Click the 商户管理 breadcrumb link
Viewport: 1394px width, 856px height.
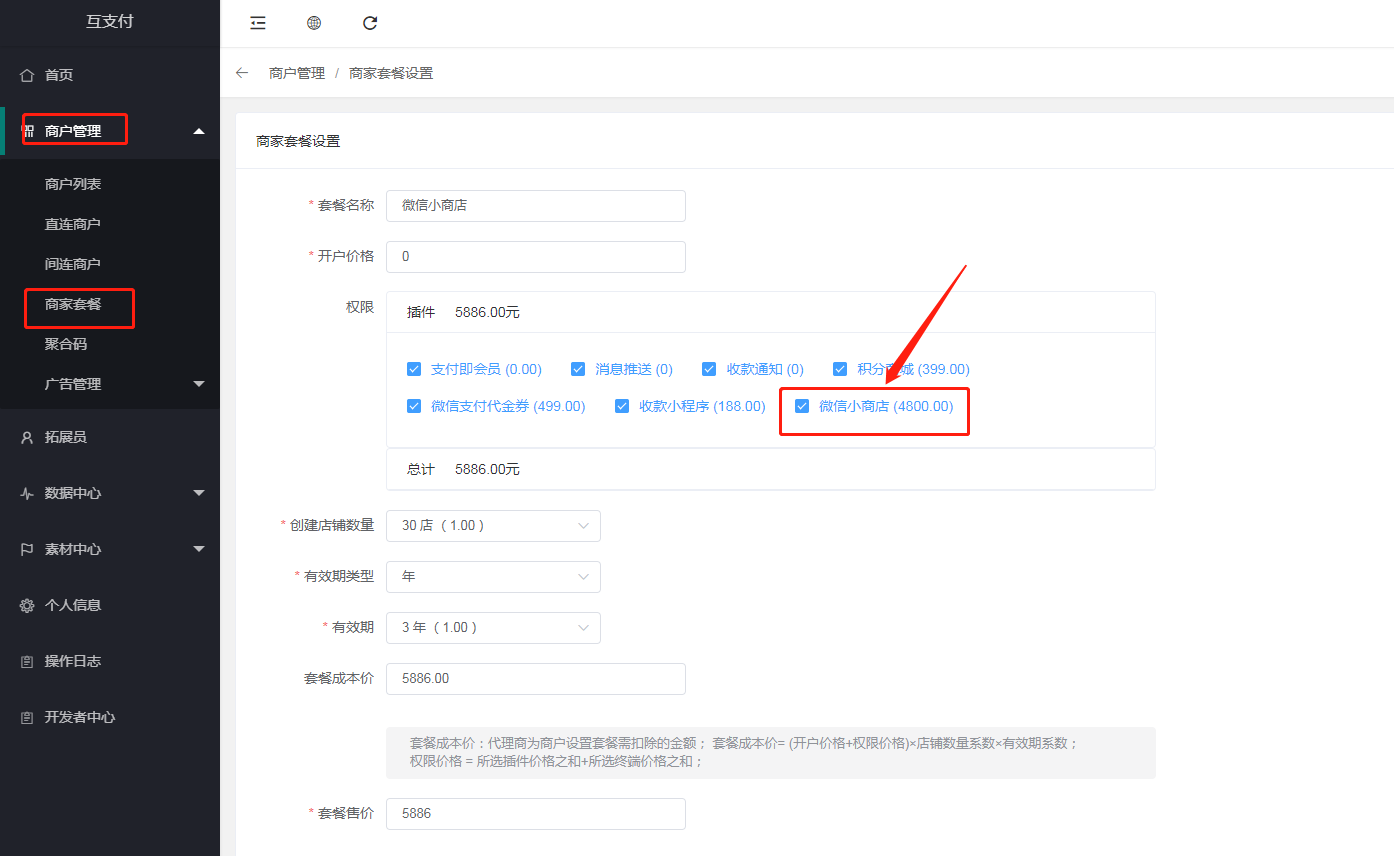click(x=297, y=73)
